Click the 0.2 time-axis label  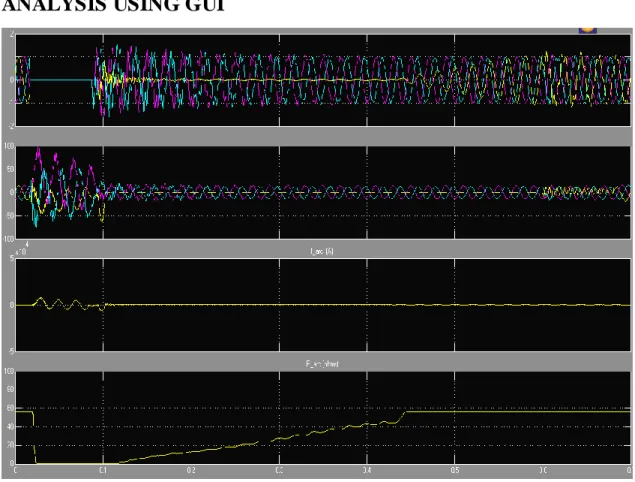tap(191, 470)
